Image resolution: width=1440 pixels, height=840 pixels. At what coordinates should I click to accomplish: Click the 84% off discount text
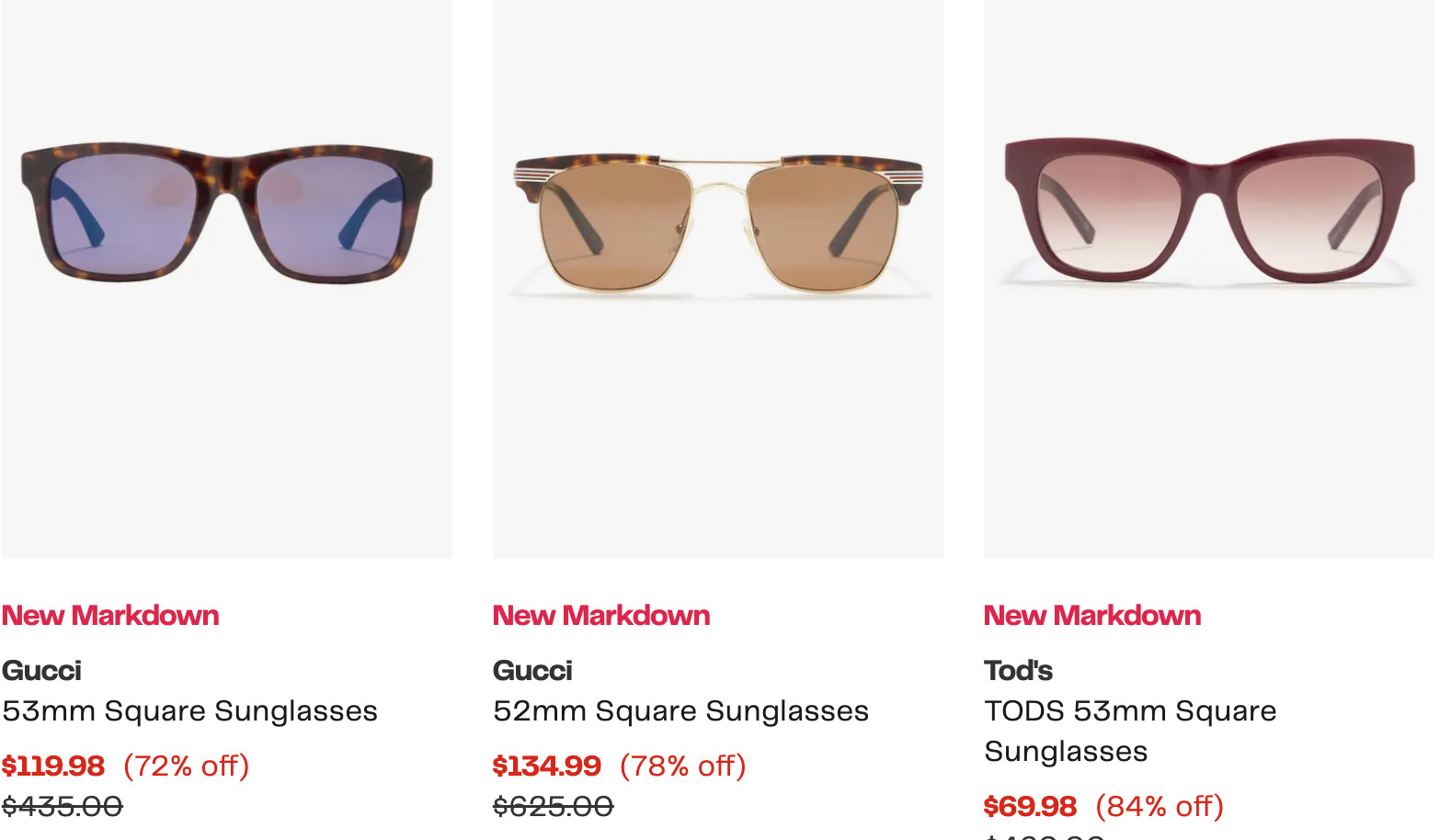[1160, 806]
